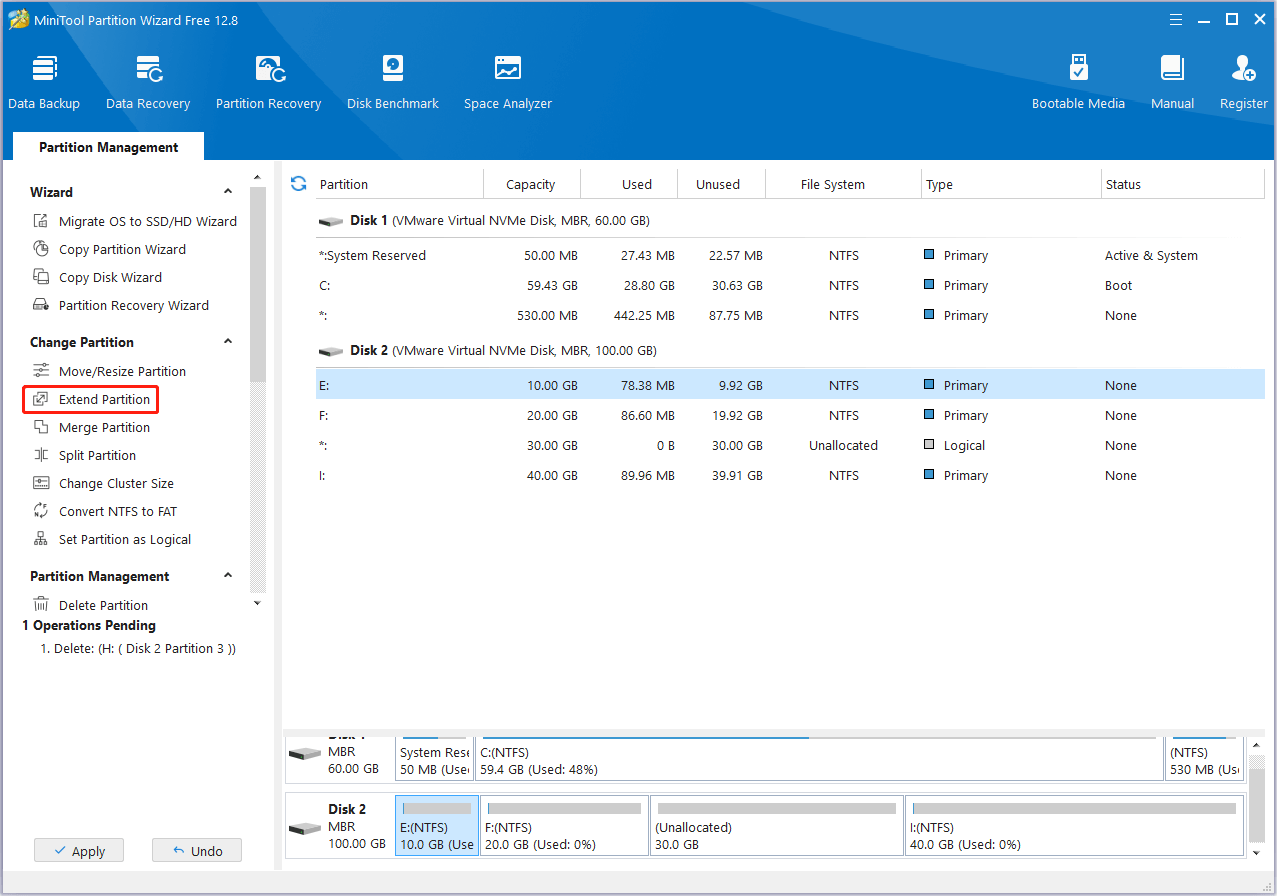1277x896 pixels.
Task: Apply pending operations
Action: click(x=78, y=851)
